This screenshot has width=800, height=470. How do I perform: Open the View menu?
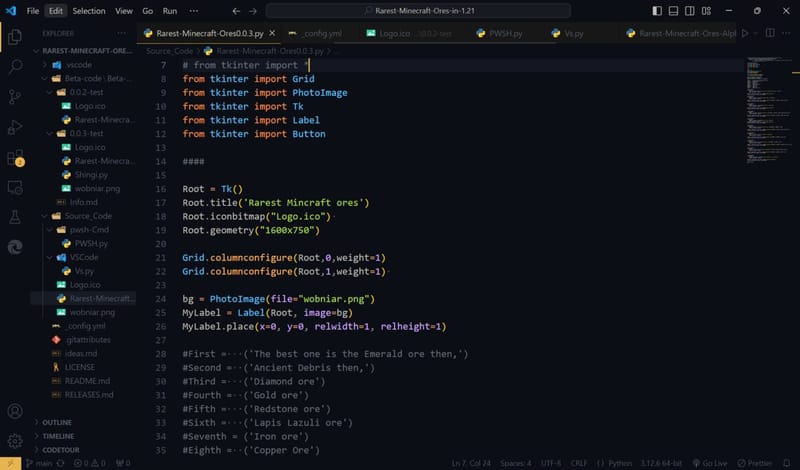(123, 11)
